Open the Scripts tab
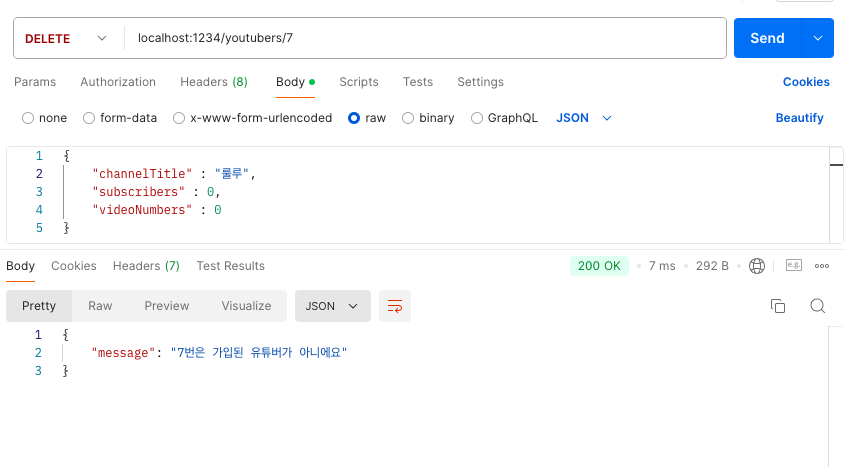The width and height of the screenshot is (846, 467). click(359, 82)
